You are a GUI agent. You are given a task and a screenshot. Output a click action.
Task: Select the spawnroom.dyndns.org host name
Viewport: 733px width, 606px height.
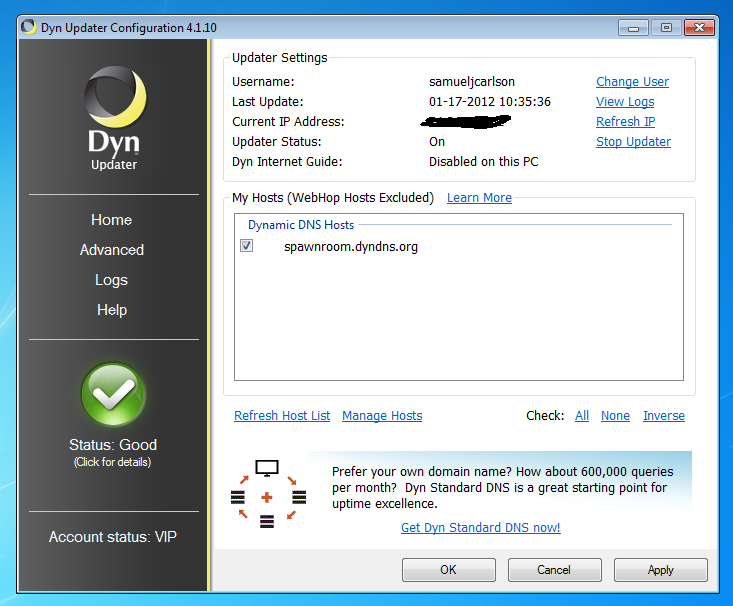[x=351, y=246]
